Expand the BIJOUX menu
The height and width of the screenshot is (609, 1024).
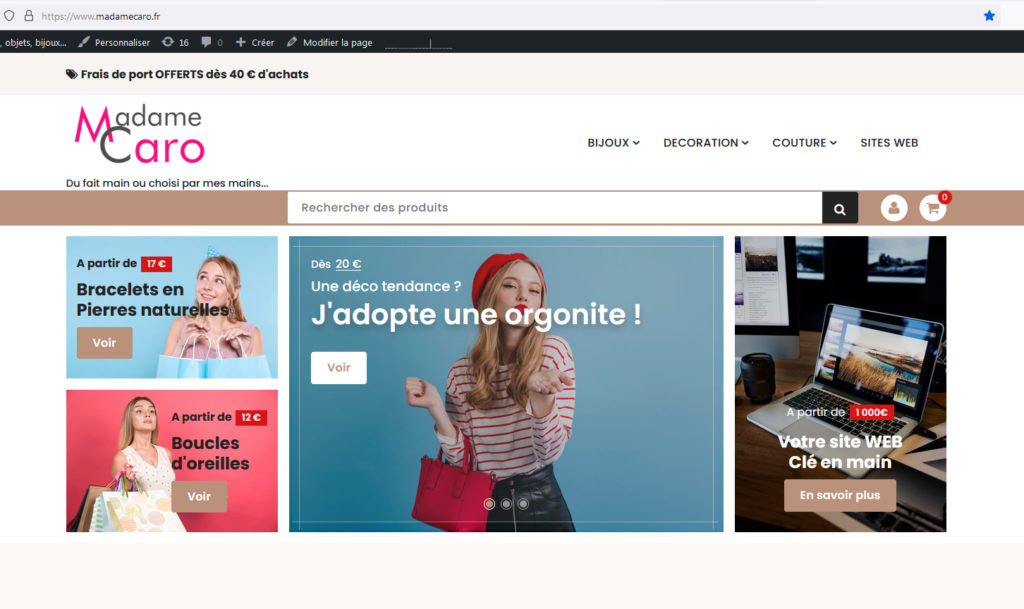[613, 143]
